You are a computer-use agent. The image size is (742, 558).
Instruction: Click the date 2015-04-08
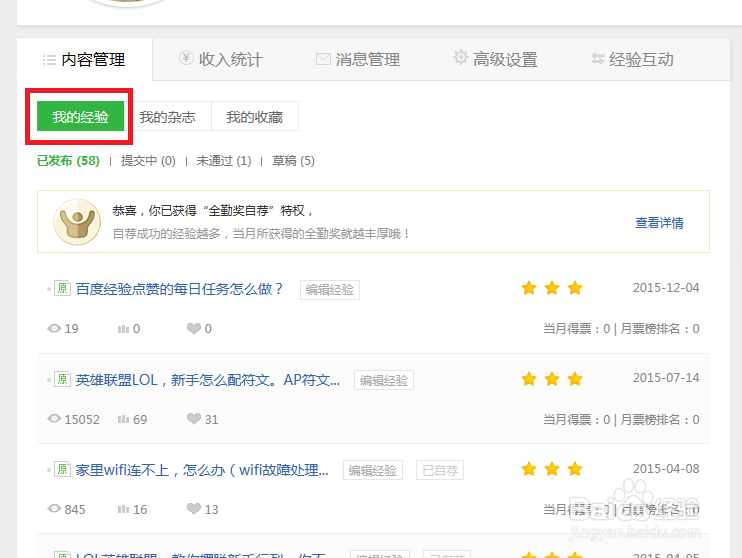(x=666, y=469)
